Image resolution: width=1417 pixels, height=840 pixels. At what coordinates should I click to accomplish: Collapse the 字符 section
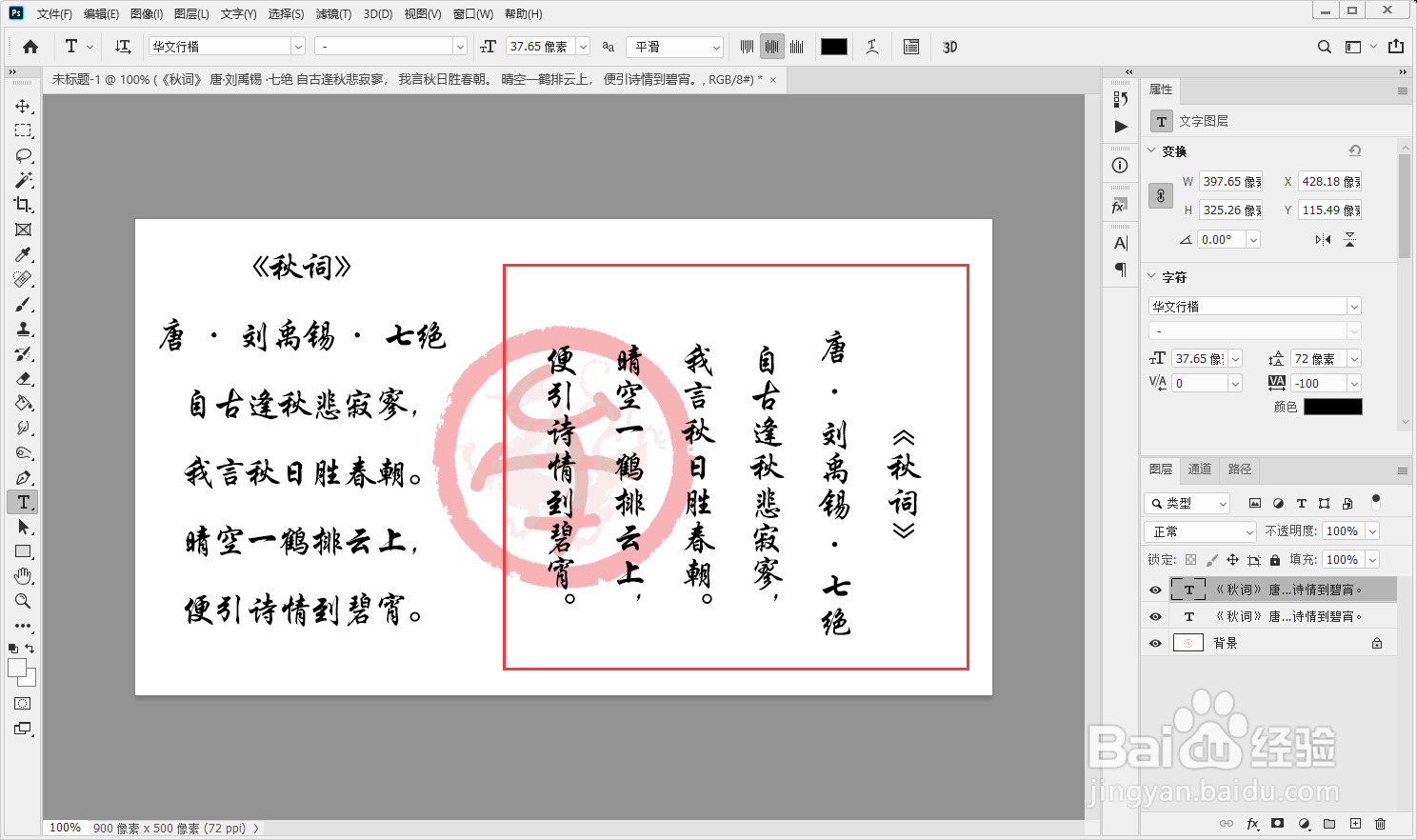coord(1151,276)
